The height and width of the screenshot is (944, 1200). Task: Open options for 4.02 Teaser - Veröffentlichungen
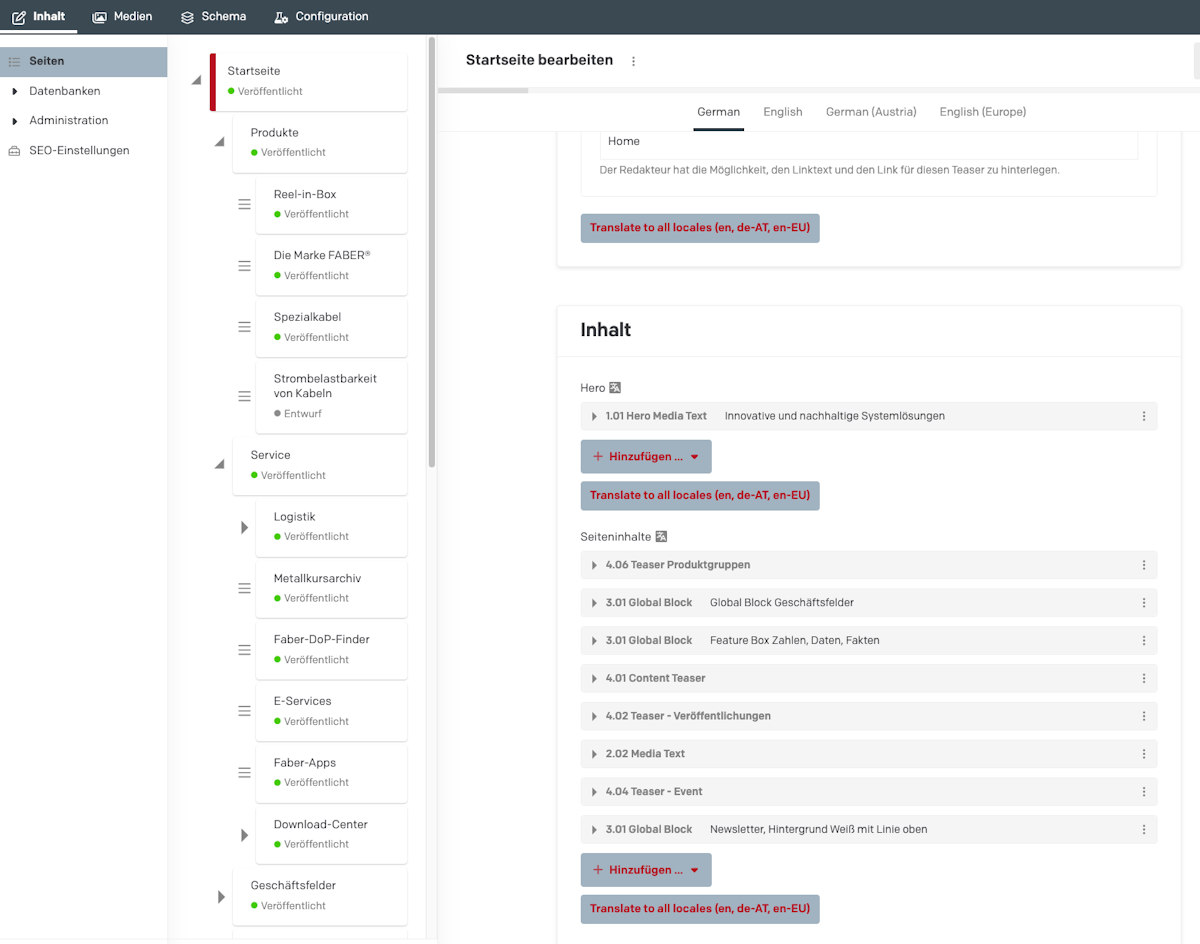[1144, 716]
